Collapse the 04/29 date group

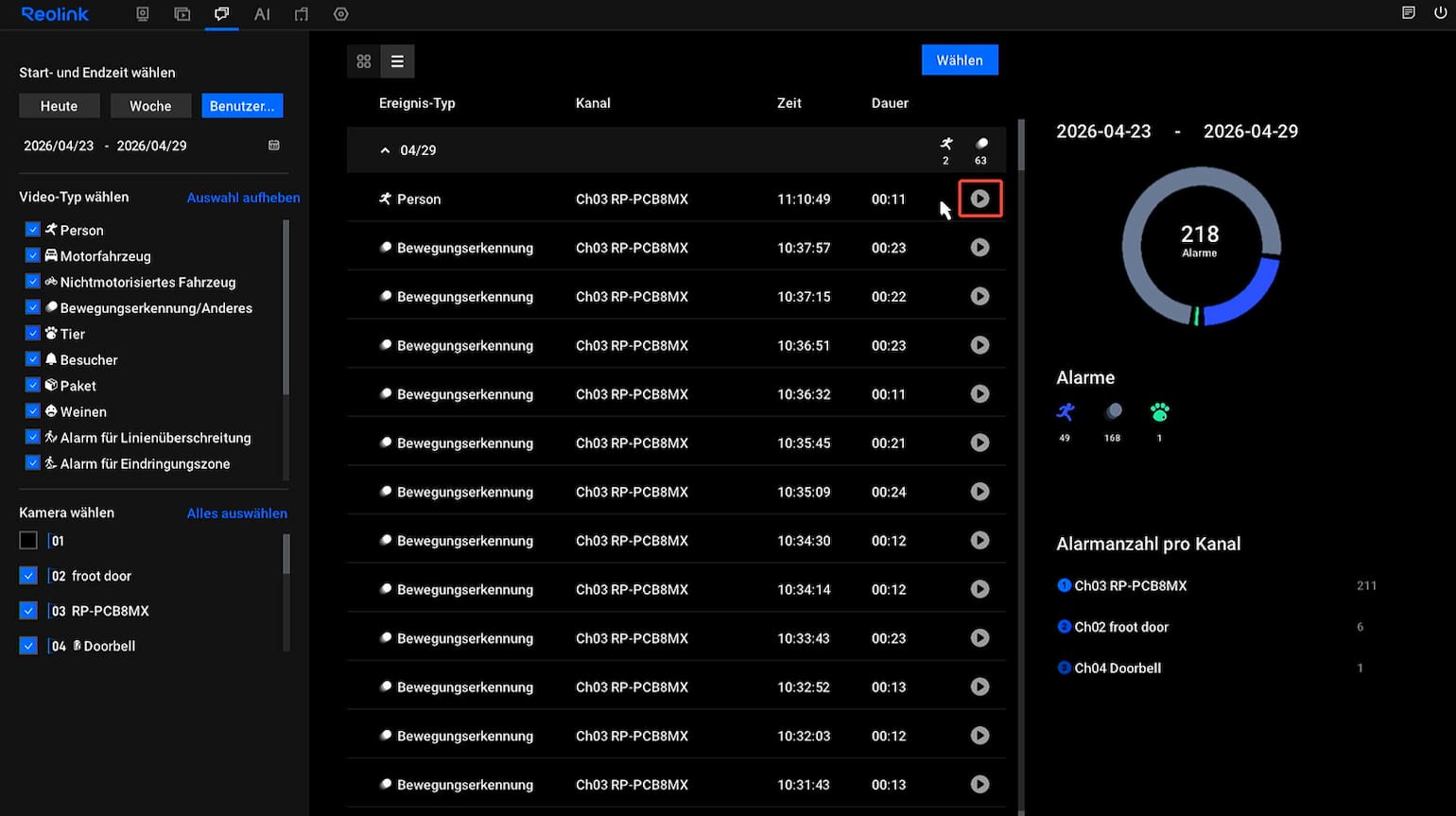[385, 150]
